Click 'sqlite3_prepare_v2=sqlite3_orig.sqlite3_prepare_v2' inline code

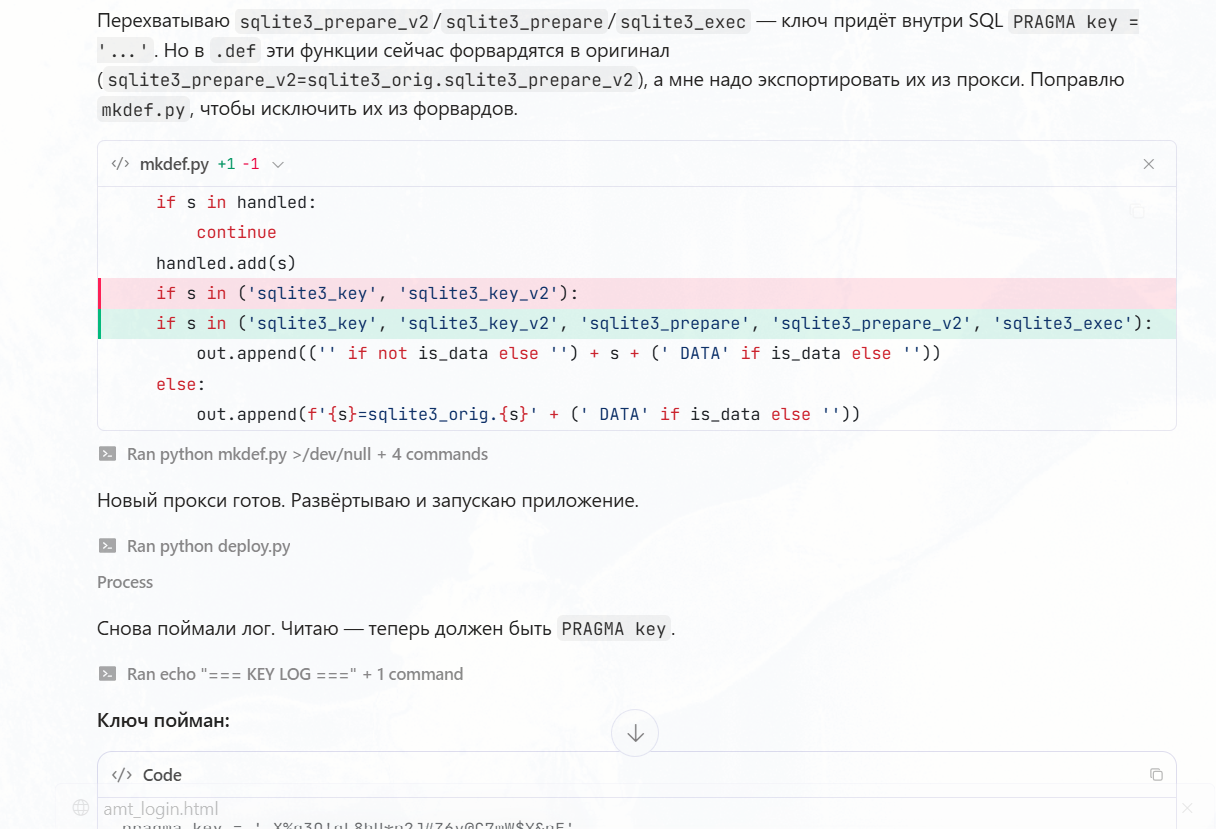click(x=370, y=80)
